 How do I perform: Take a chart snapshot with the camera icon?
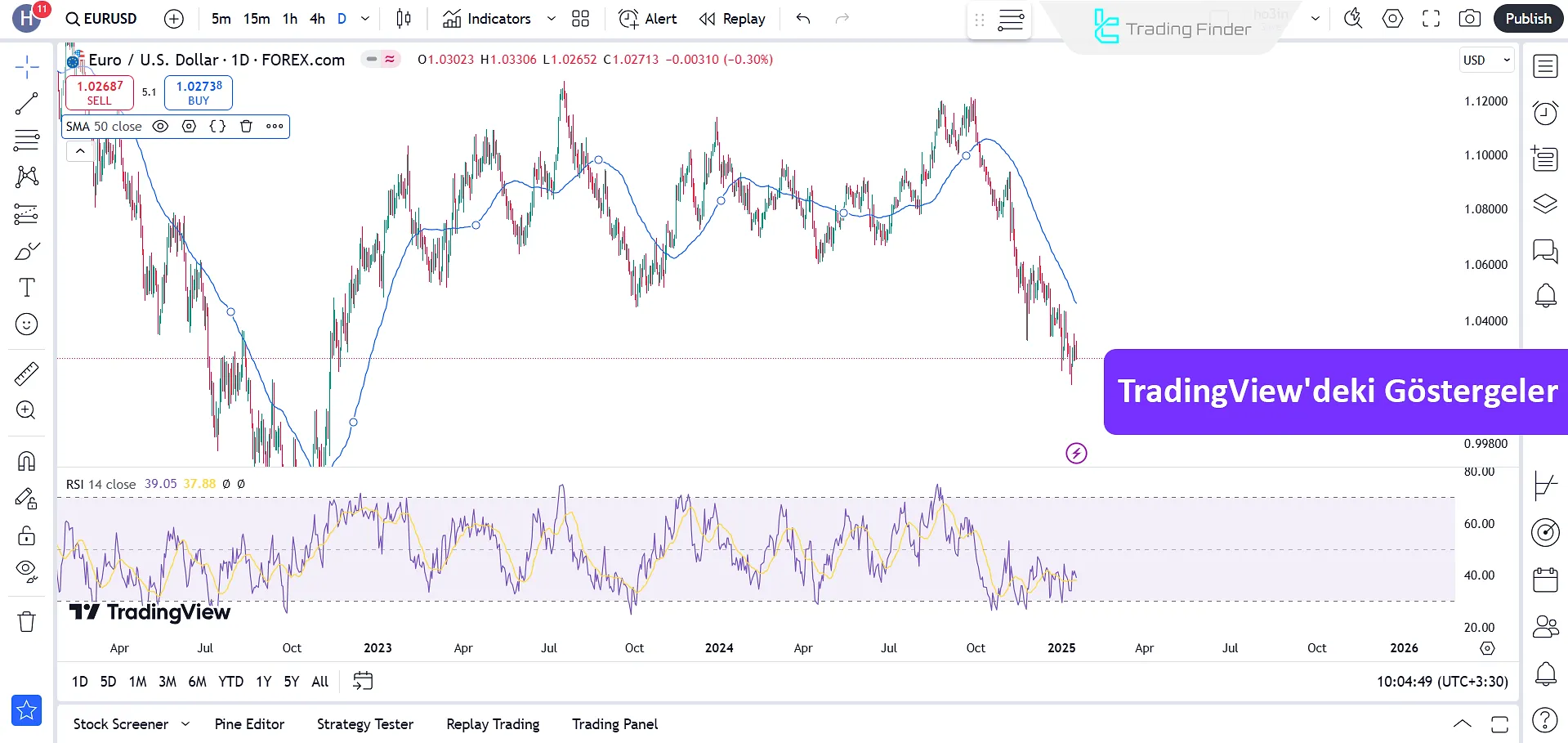pyautogui.click(x=1469, y=18)
